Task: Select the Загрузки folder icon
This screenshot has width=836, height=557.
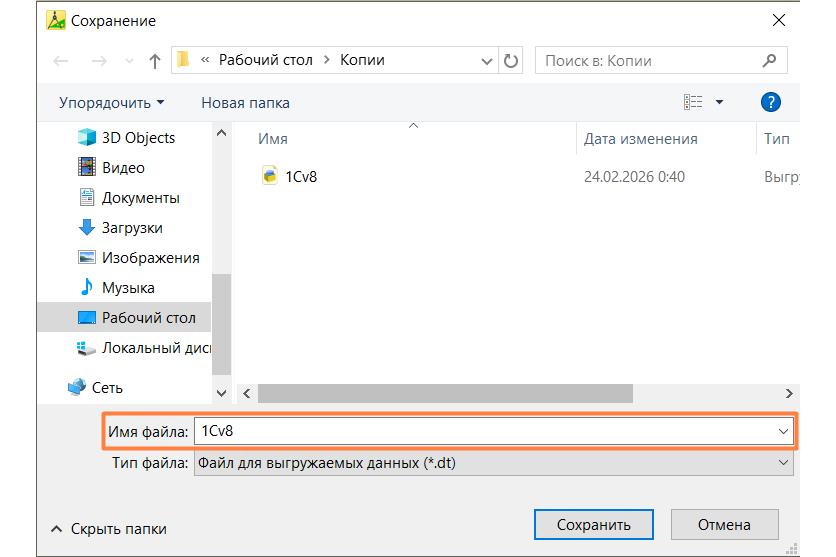Action: tap(86, 227)
